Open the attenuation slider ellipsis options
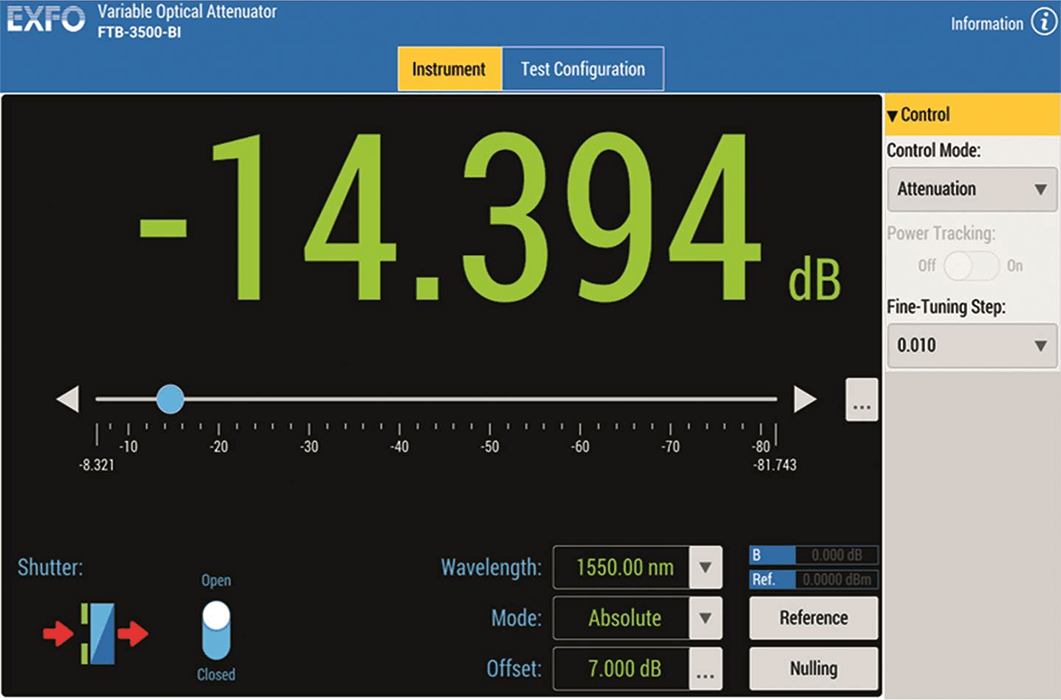Image resolution: width=1061 pixels, height=700 pixels. pos(862,400)
